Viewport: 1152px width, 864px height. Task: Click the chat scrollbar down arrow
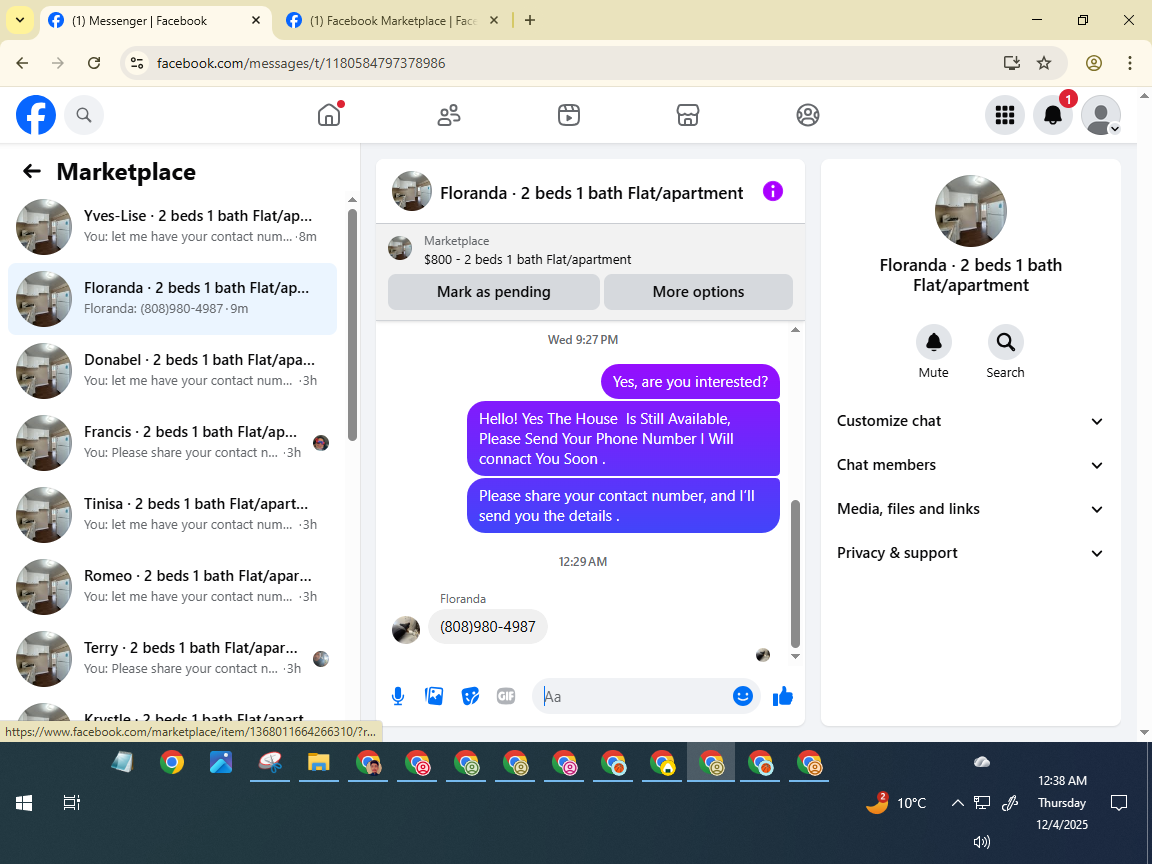tap(795, 657)
